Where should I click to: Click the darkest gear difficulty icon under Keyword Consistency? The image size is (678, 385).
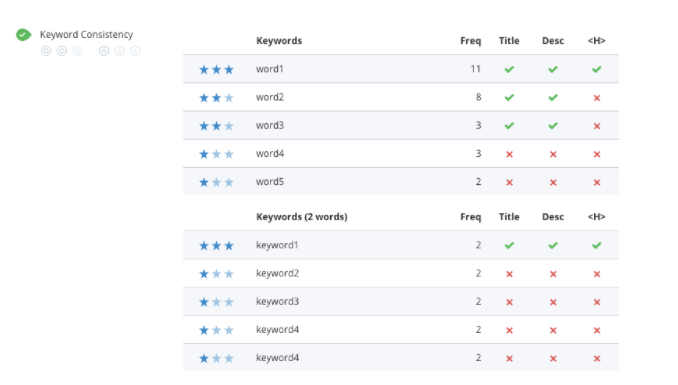(x=104, y=51)
